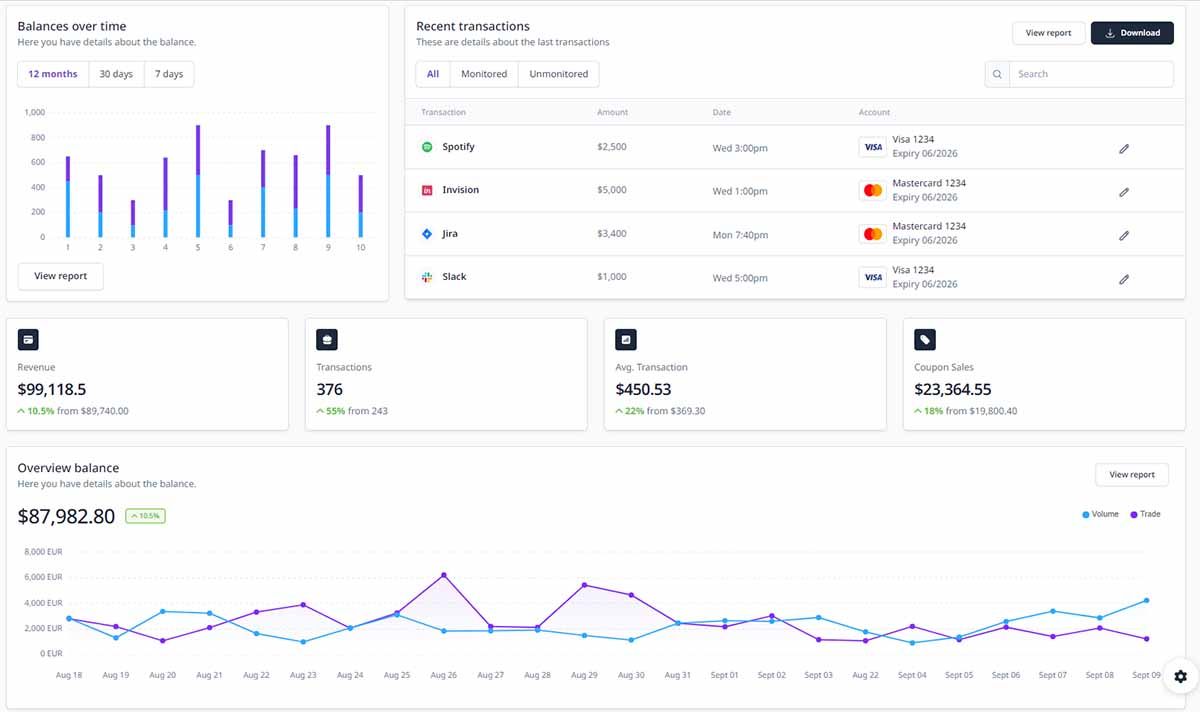The image size is (1200, 712).
Task: Click View report under Balances over time
Action: point(60,276)
